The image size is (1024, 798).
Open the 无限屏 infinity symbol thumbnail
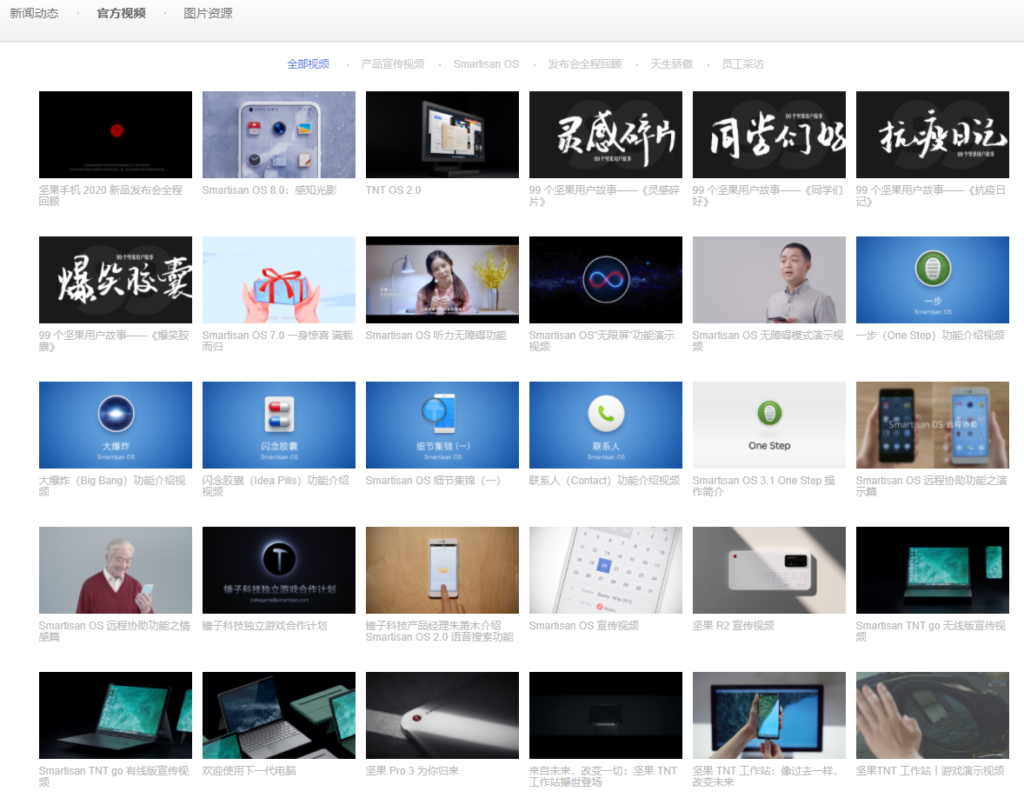coord(605,279)
